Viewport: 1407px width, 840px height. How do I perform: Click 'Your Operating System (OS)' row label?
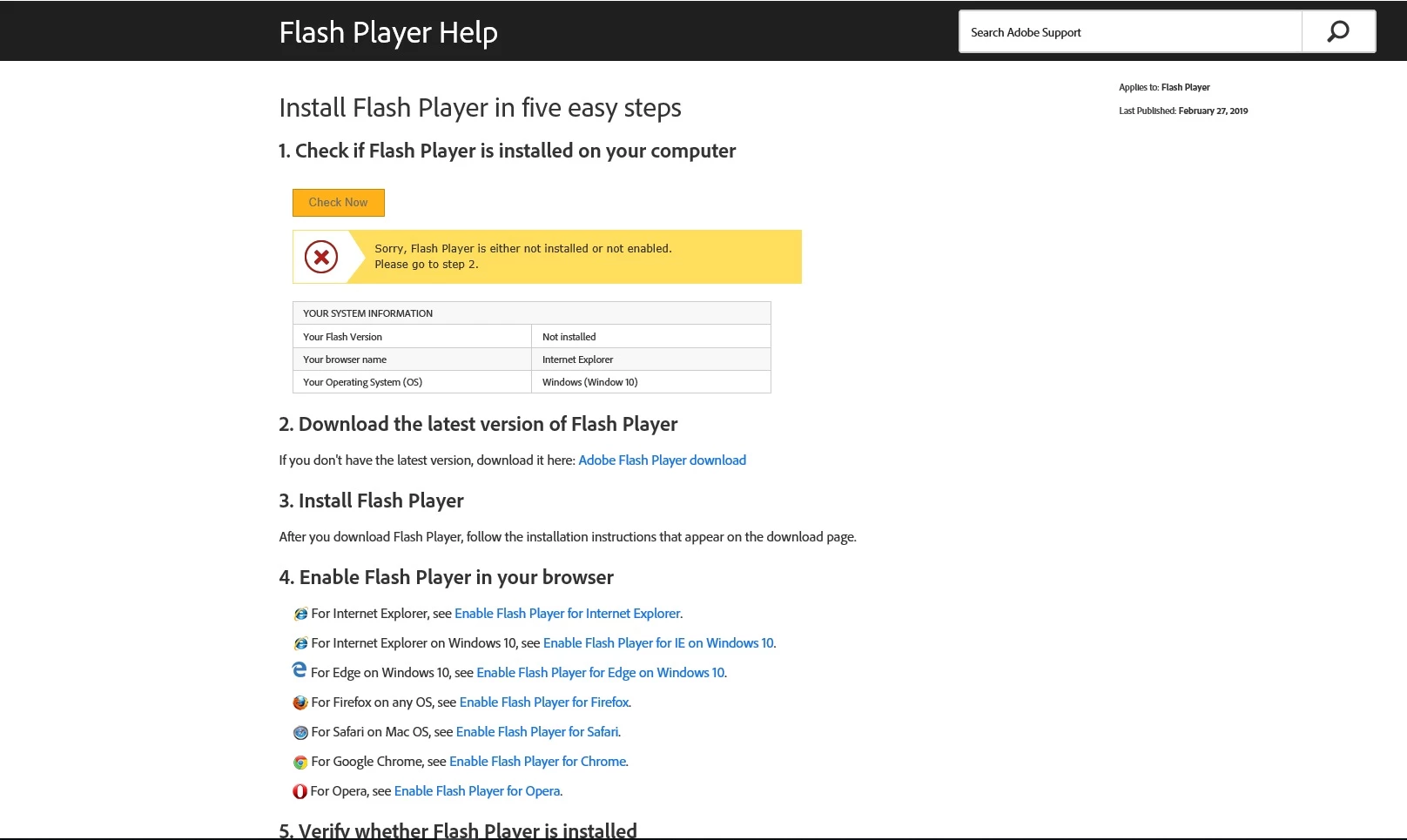(x=412, y=381)
